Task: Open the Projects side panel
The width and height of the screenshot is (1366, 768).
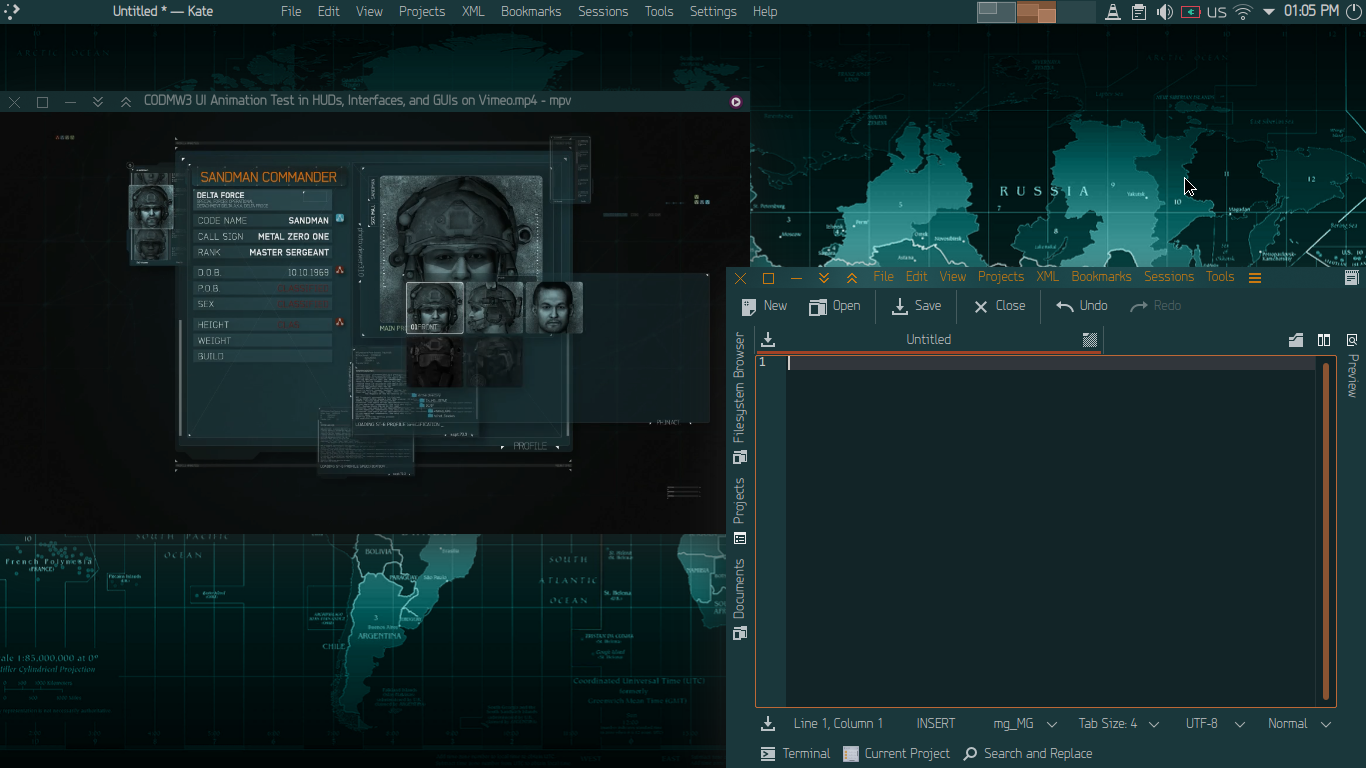Action: point(740,510)
